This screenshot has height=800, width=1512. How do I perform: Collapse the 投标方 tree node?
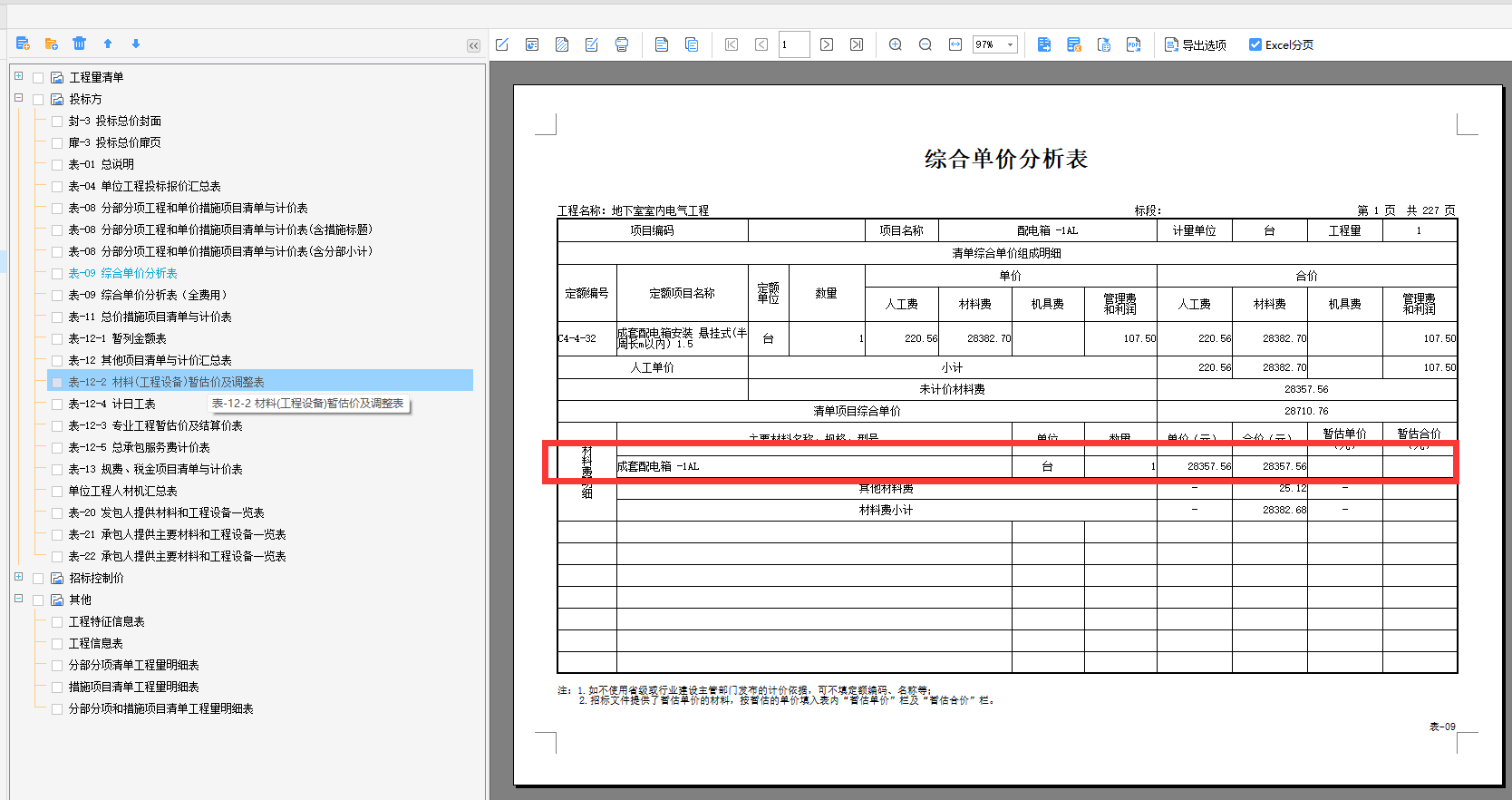(x=18, y=98)
